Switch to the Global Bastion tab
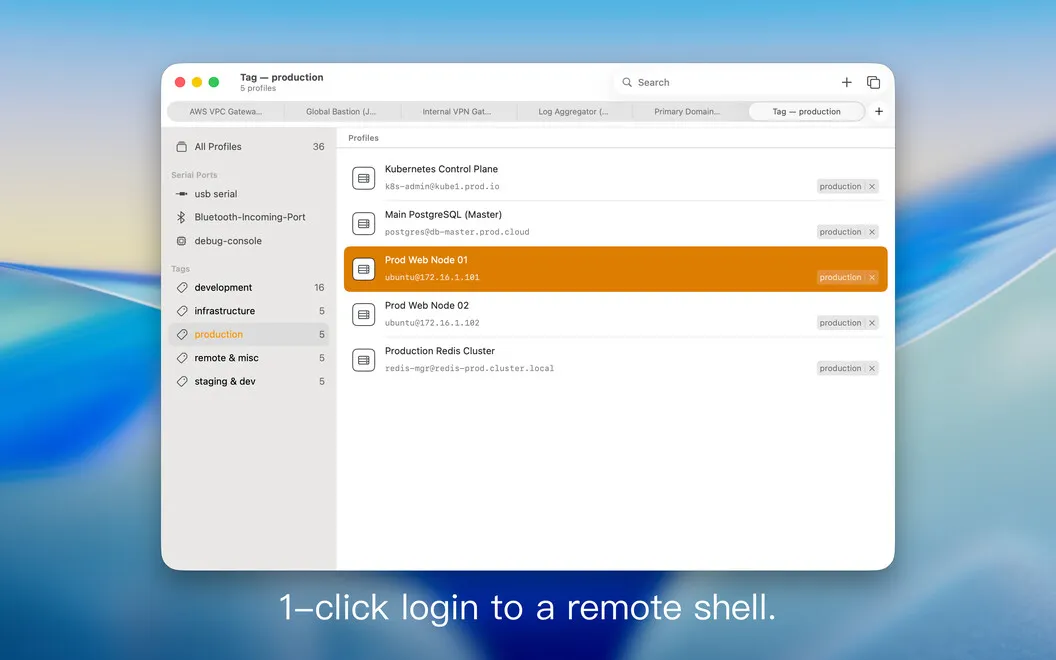Screen dimensions: 1056x660 pos(341,112)
